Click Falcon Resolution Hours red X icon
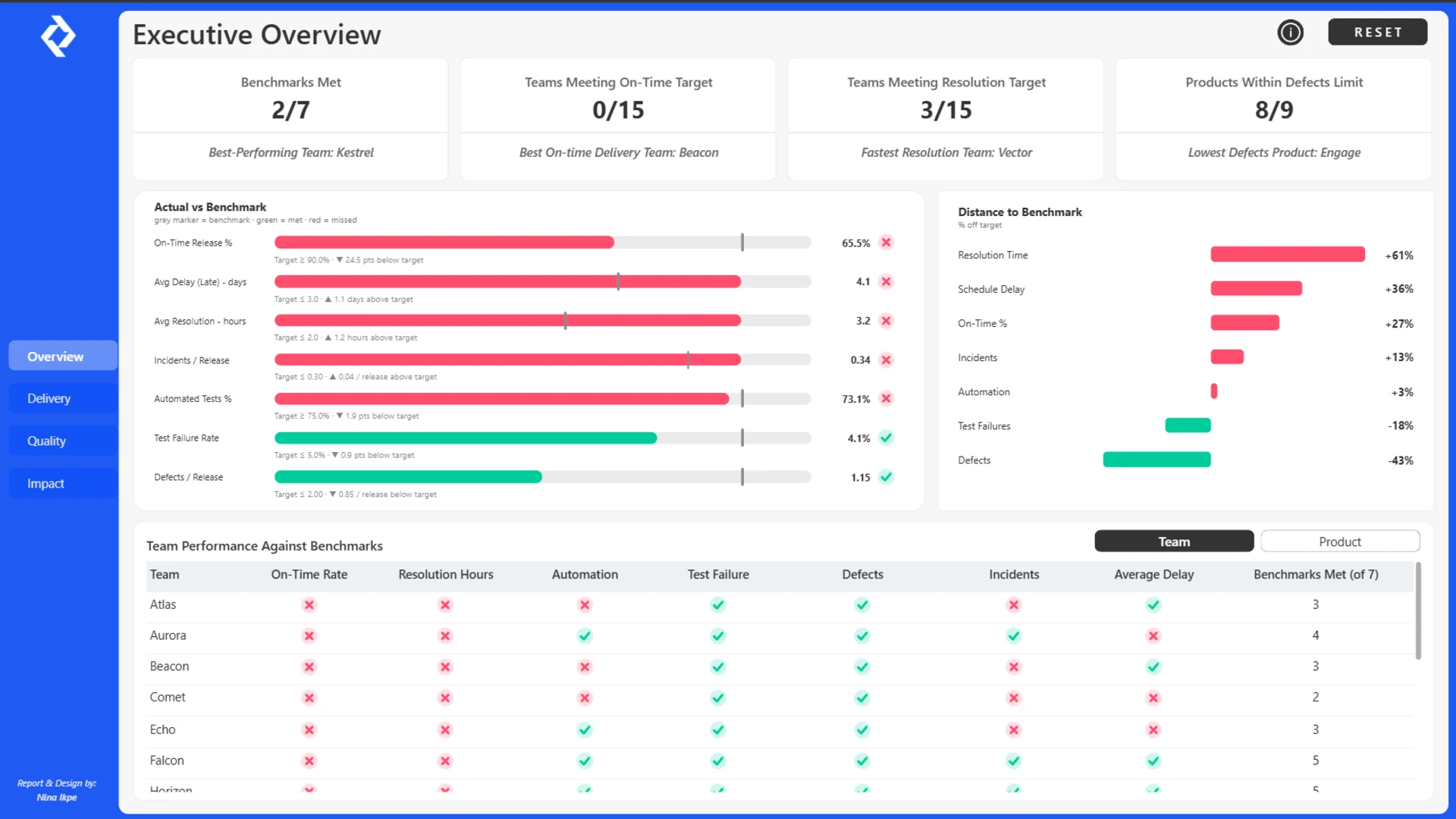The width and height of the screenshot is (1456, 819). coord(445,761)
